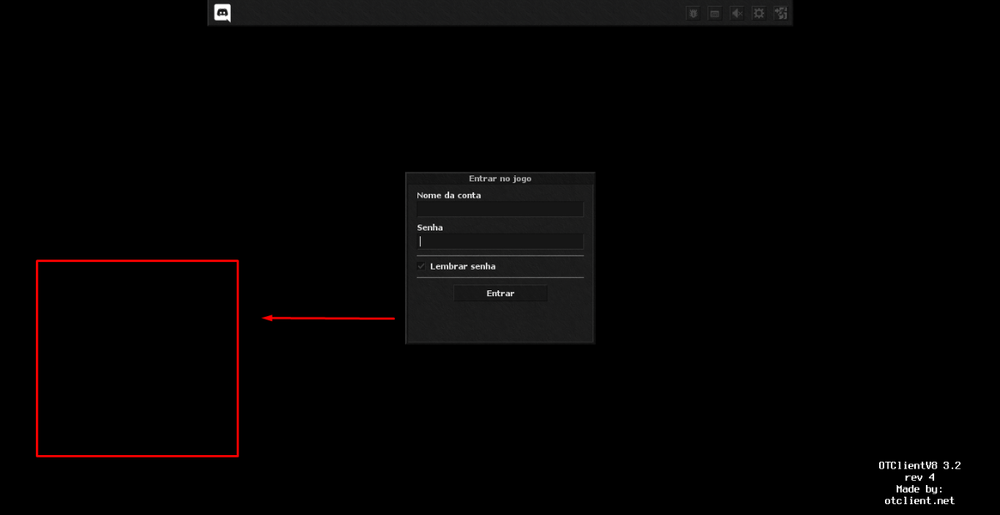Click the 'Lembrar senha' label text

point(463,267)
